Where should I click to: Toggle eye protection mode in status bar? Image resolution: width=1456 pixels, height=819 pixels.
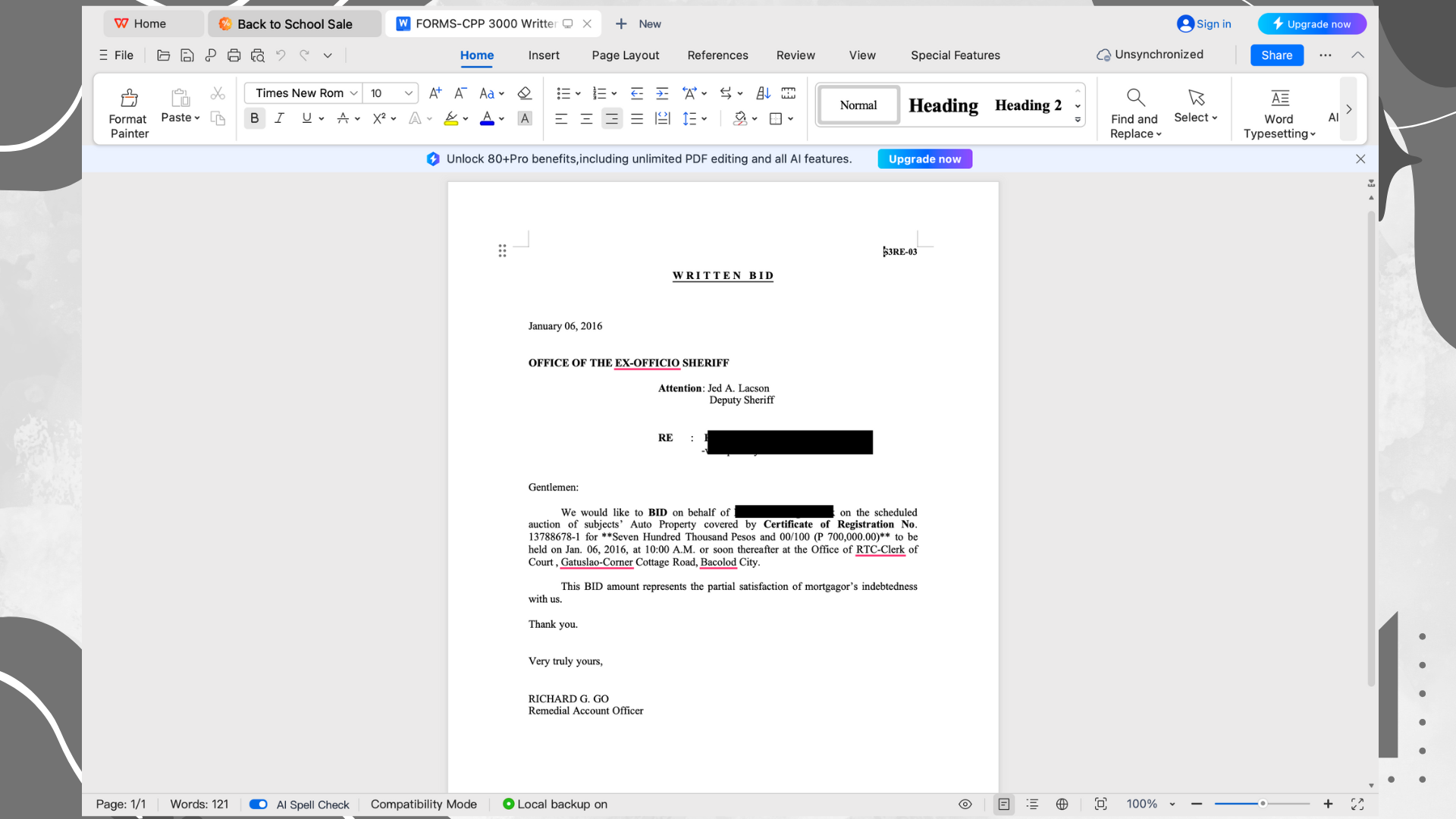[x=965, y=804]
